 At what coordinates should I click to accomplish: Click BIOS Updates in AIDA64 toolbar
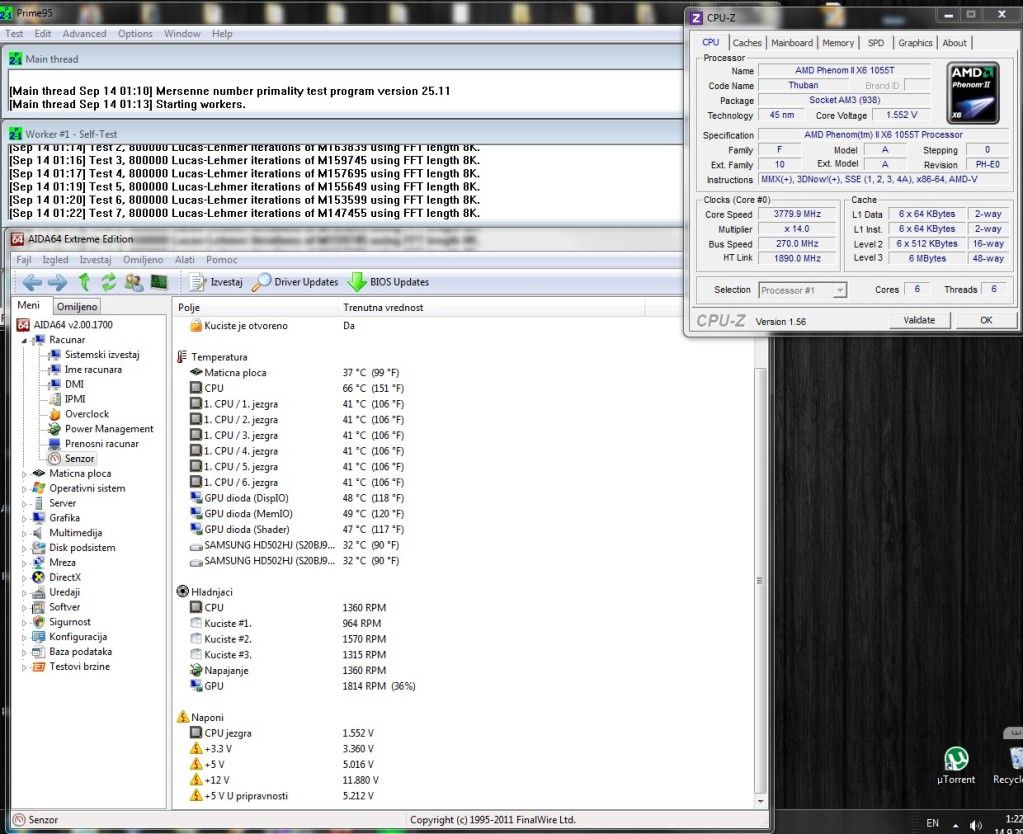[388, 282]
